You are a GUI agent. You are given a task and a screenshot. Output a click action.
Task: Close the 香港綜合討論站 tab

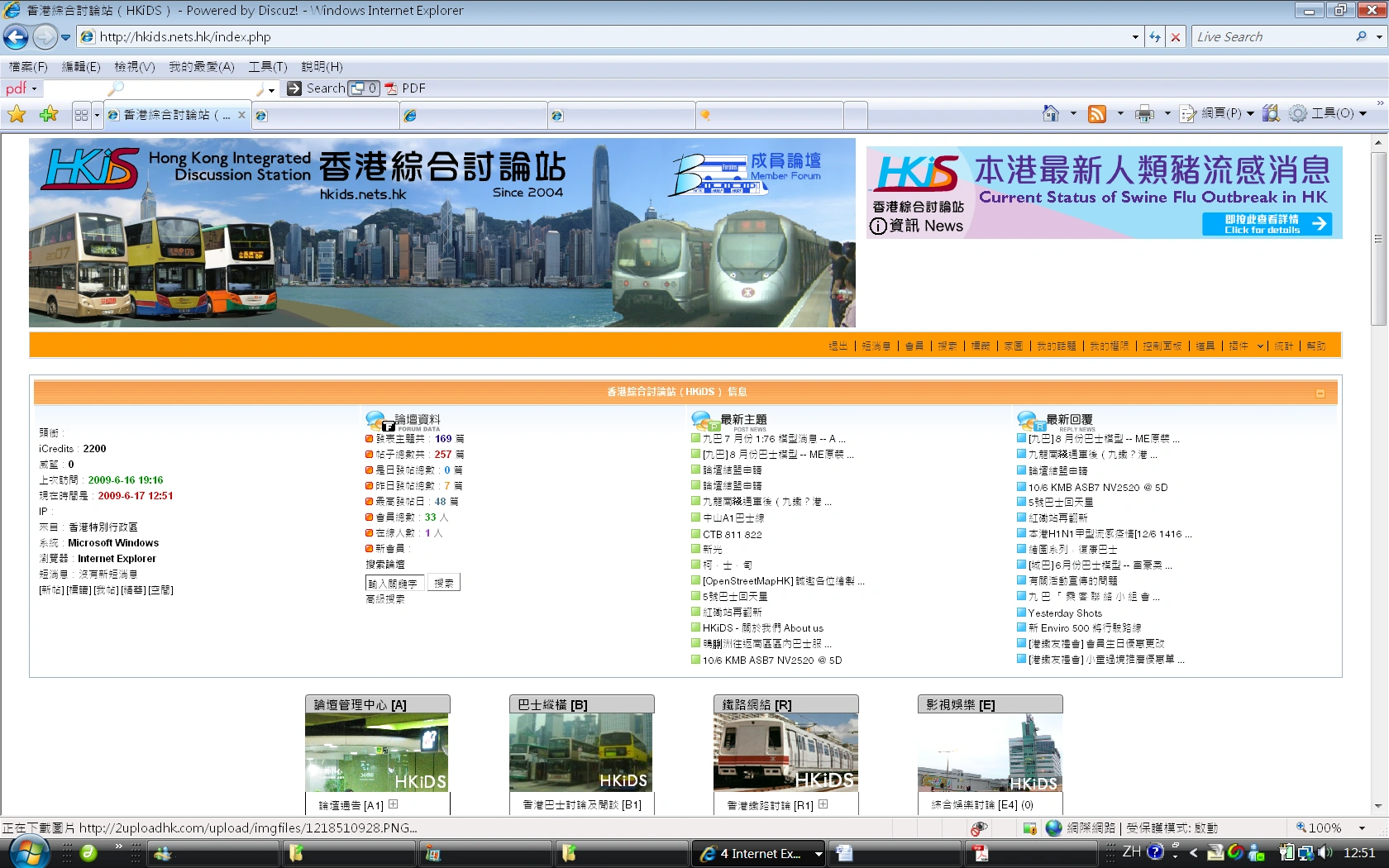point(241,115)
